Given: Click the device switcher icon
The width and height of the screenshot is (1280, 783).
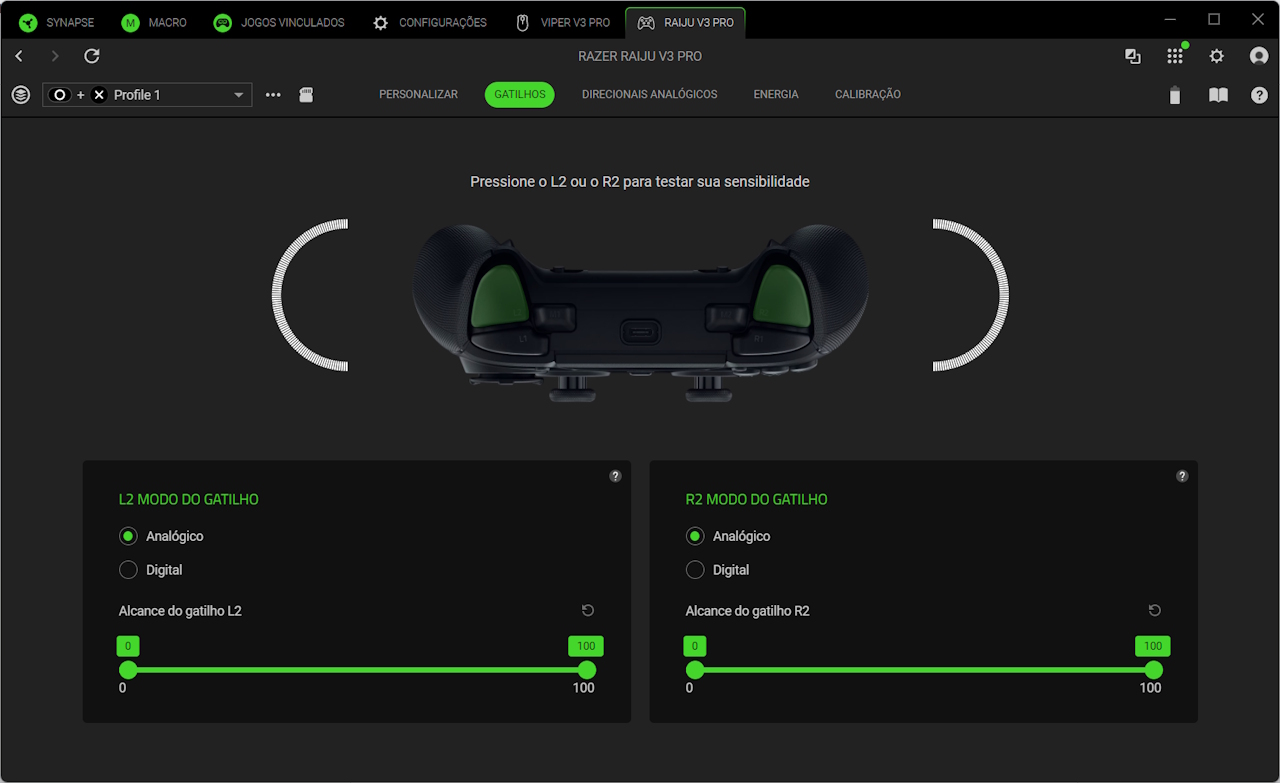Looking at the screenshot, I should (x=1133, y=56).
